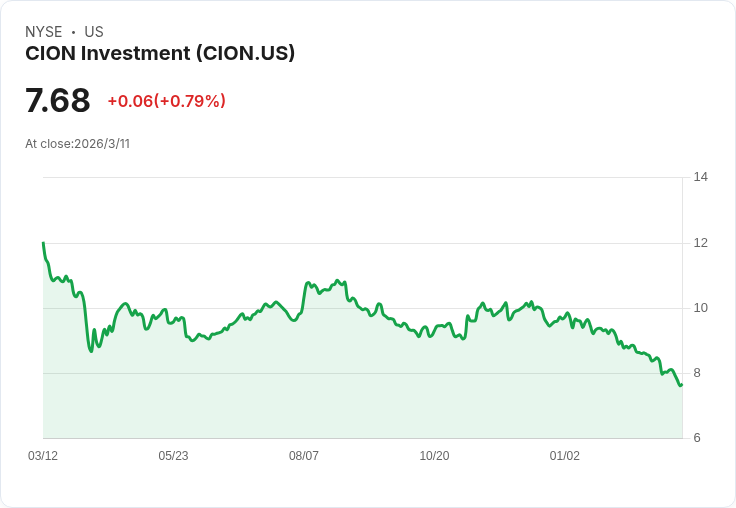Select the 08/07 date on the time axis
Image resolution: width=736 pixels, height=508 pixels.
point(304,456)
